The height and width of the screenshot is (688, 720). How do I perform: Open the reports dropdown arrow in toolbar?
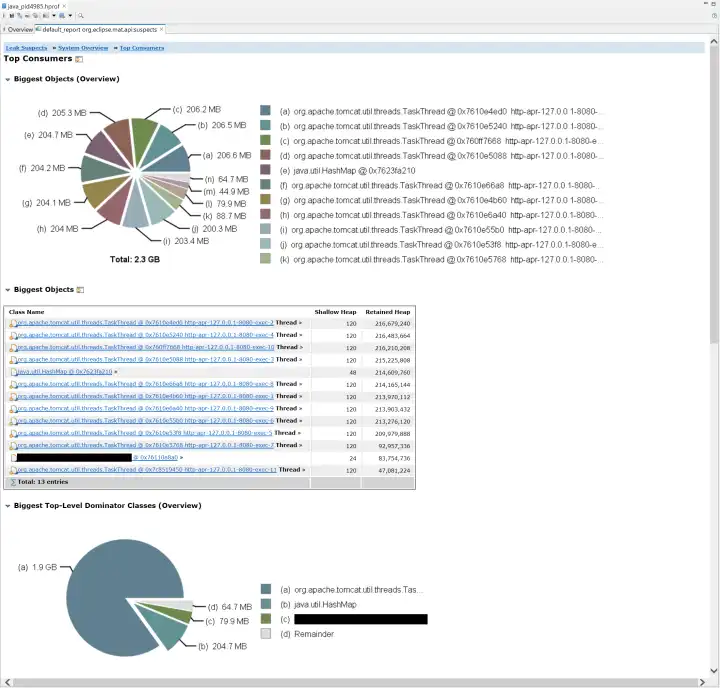(54, 16)
